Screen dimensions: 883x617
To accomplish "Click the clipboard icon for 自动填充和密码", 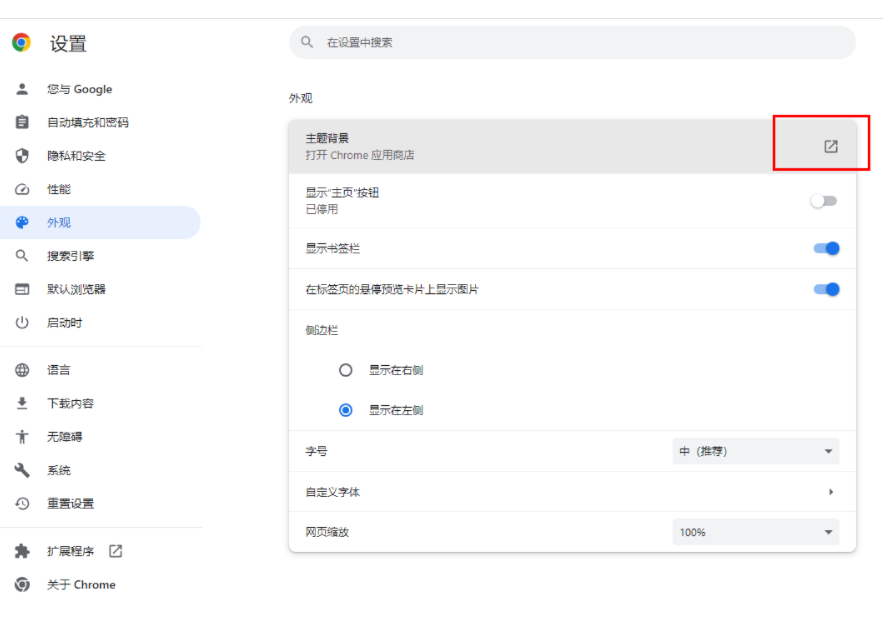I will pos(22,122).
